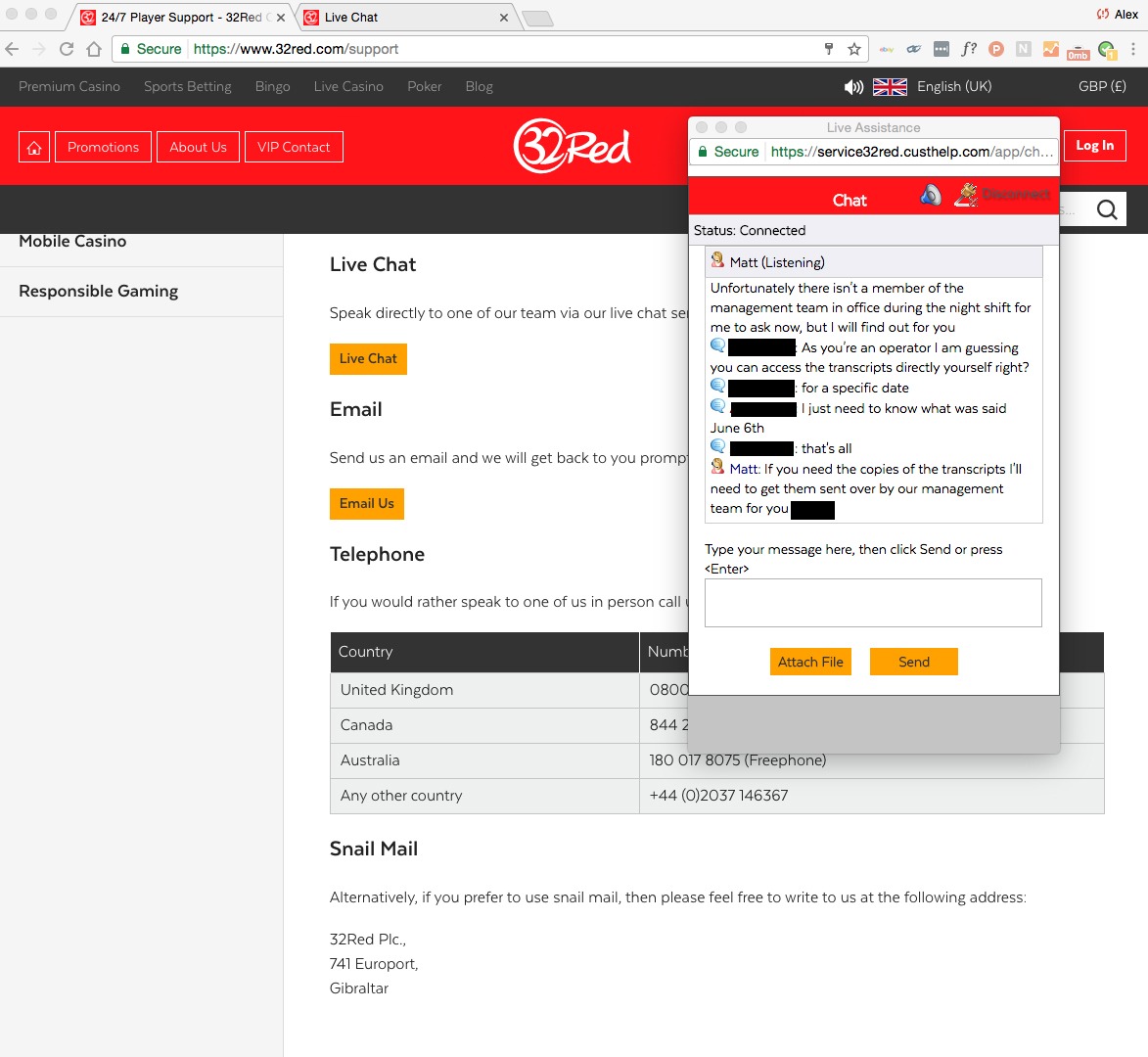Viewport: 1148px width, 1057px height.
Task: Reload the 32Red support page
Action: click(x=67, y=49)
